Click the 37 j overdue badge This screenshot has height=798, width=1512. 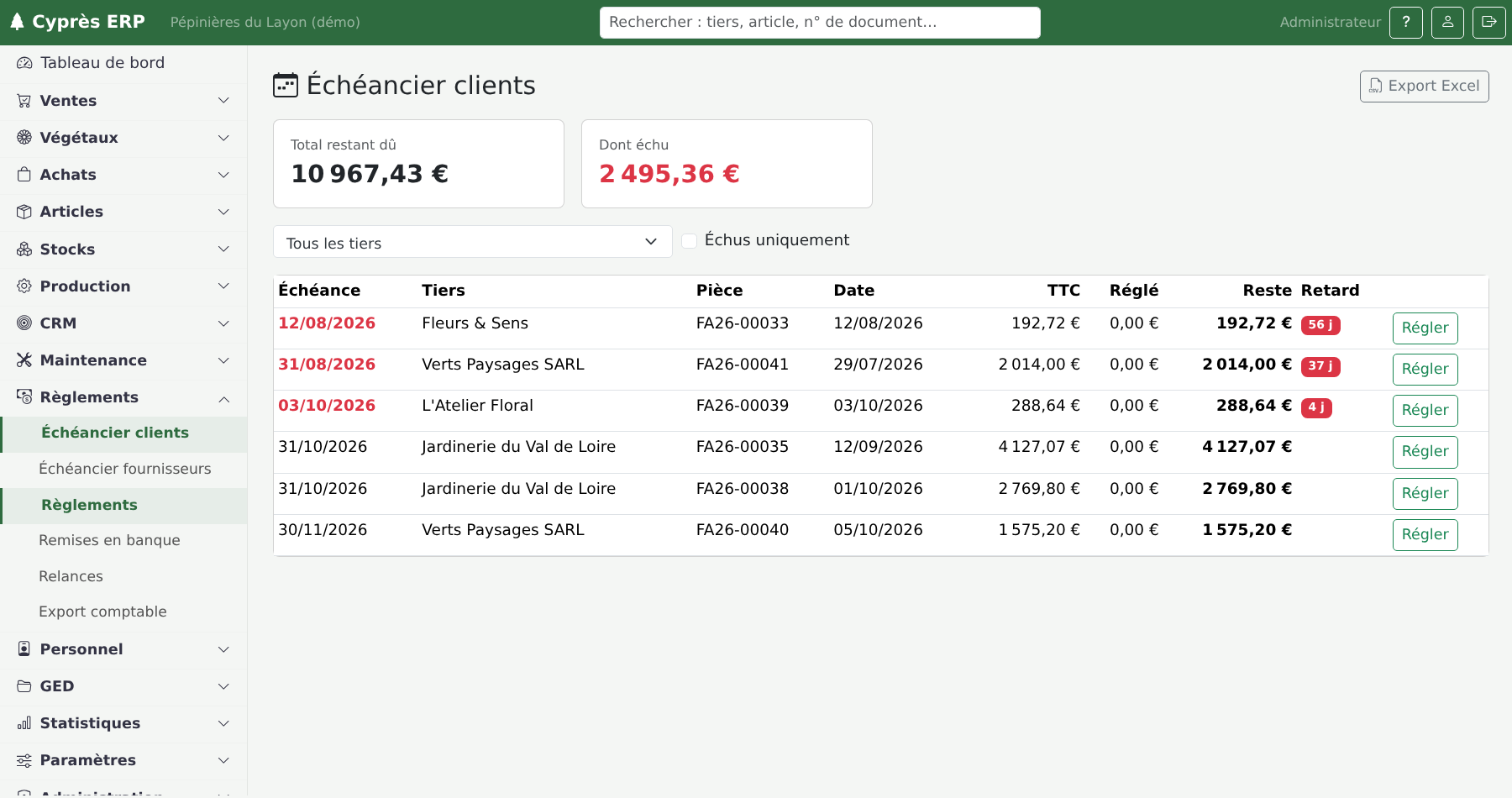1320,366
